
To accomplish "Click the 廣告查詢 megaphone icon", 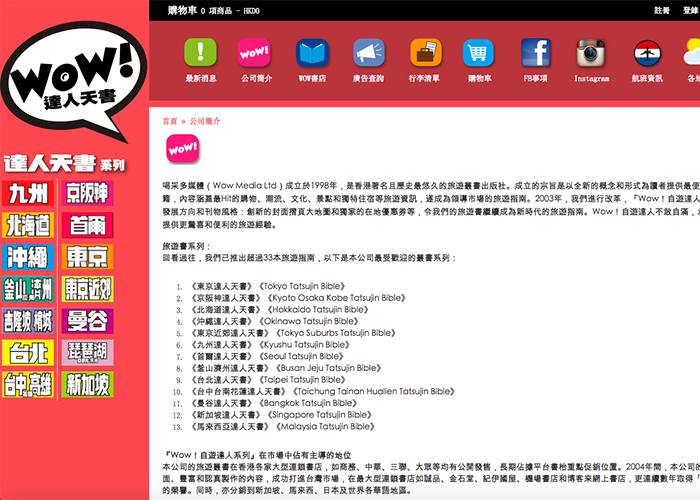I will pos(368,52).
